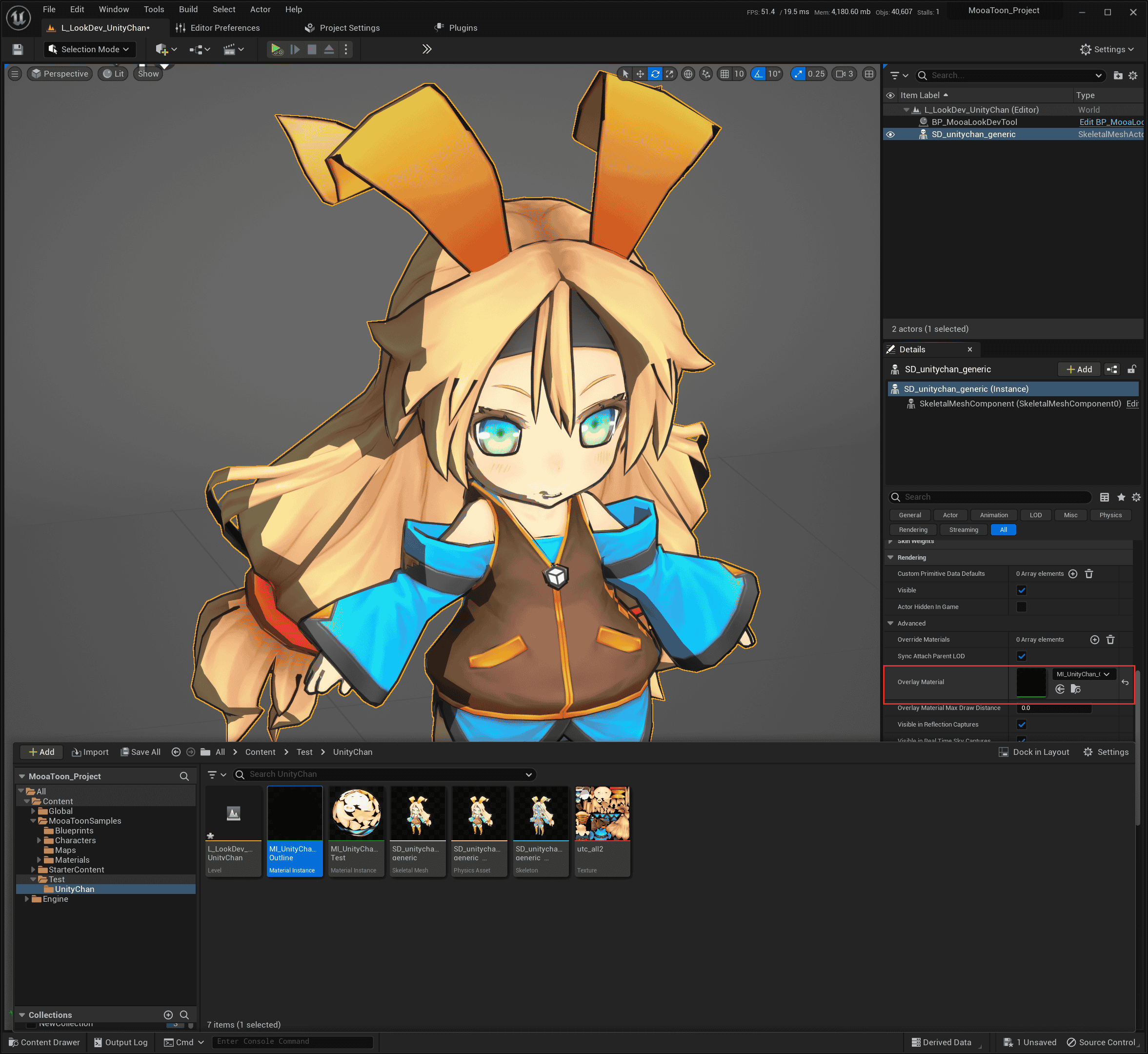Click Dock in Layout button
1148x1054 pixels.
(x=1034, y=752)
